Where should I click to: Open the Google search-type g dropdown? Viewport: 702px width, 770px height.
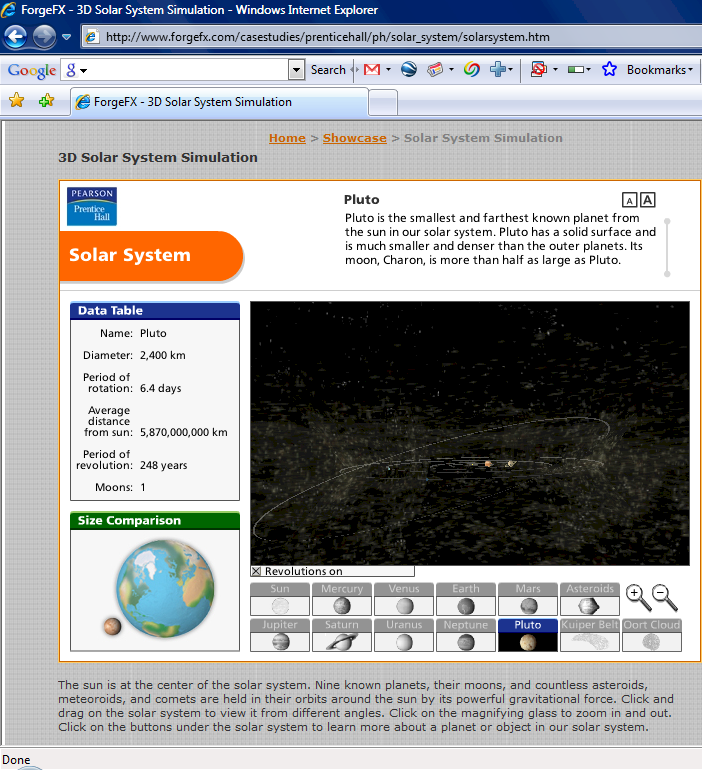coord(76,70)
